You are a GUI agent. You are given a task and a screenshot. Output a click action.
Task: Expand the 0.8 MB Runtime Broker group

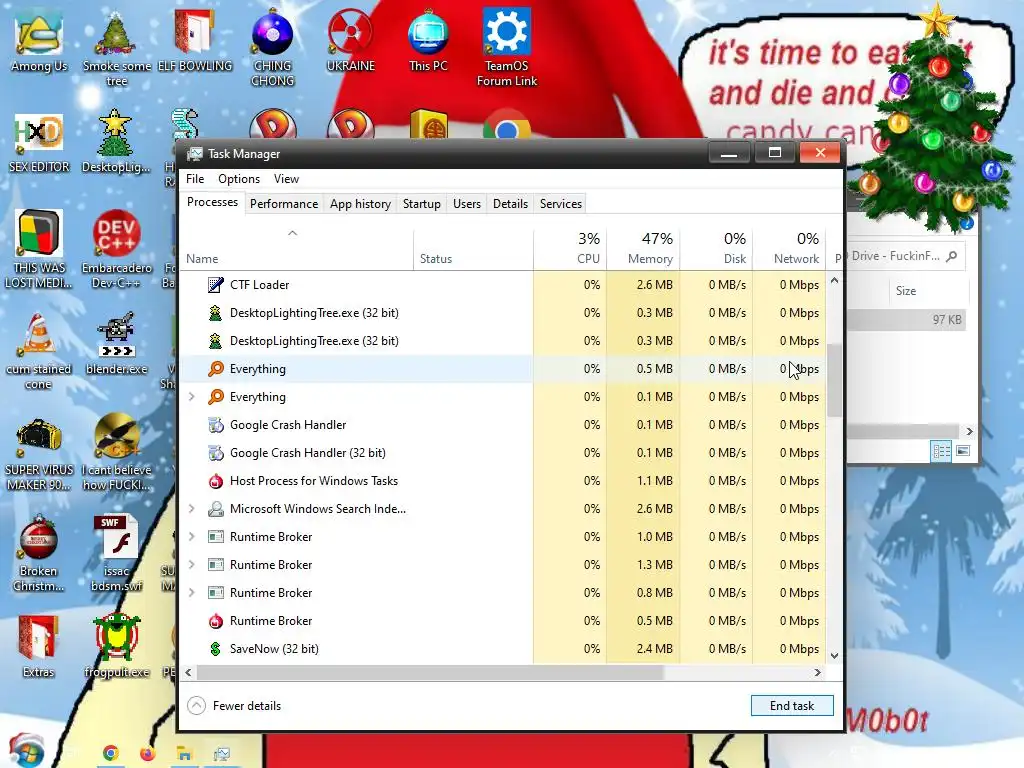191,593
